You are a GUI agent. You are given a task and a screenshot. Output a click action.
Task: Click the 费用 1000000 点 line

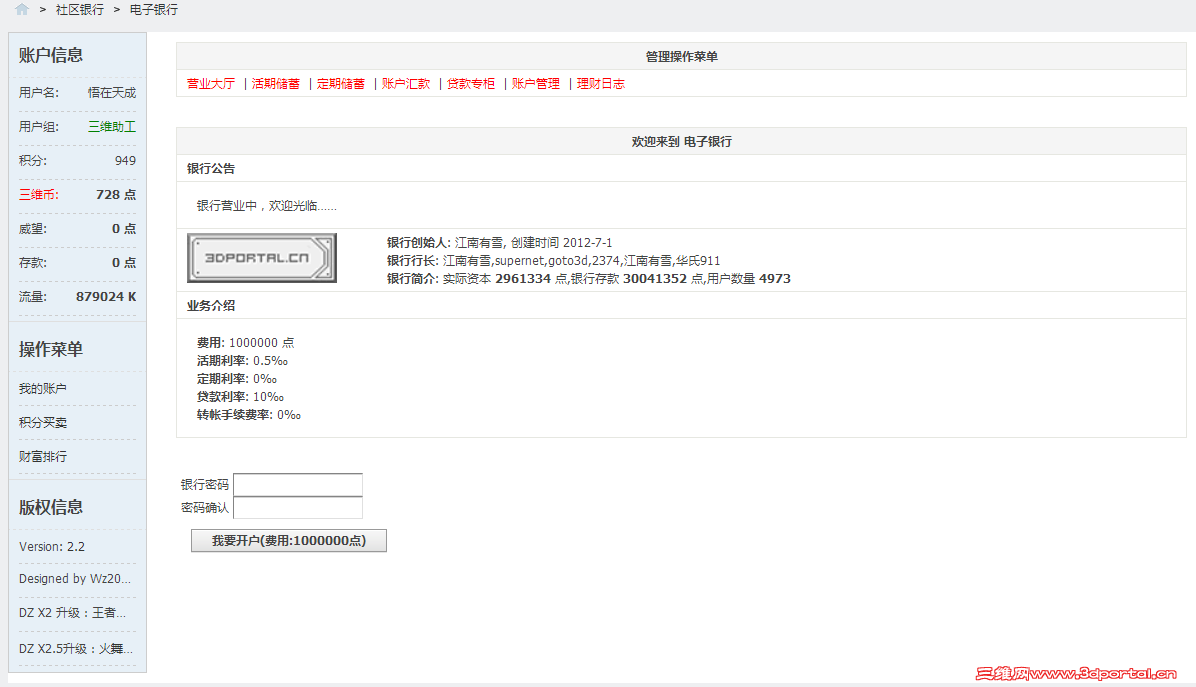pyautogui.click(x=245, y=342)
